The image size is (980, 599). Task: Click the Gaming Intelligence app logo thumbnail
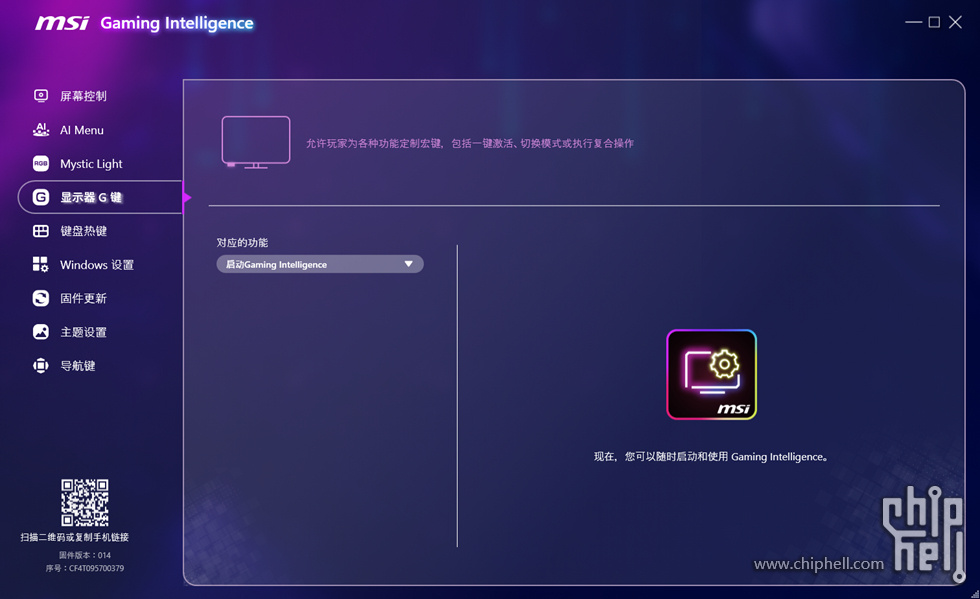pos(711,375)
